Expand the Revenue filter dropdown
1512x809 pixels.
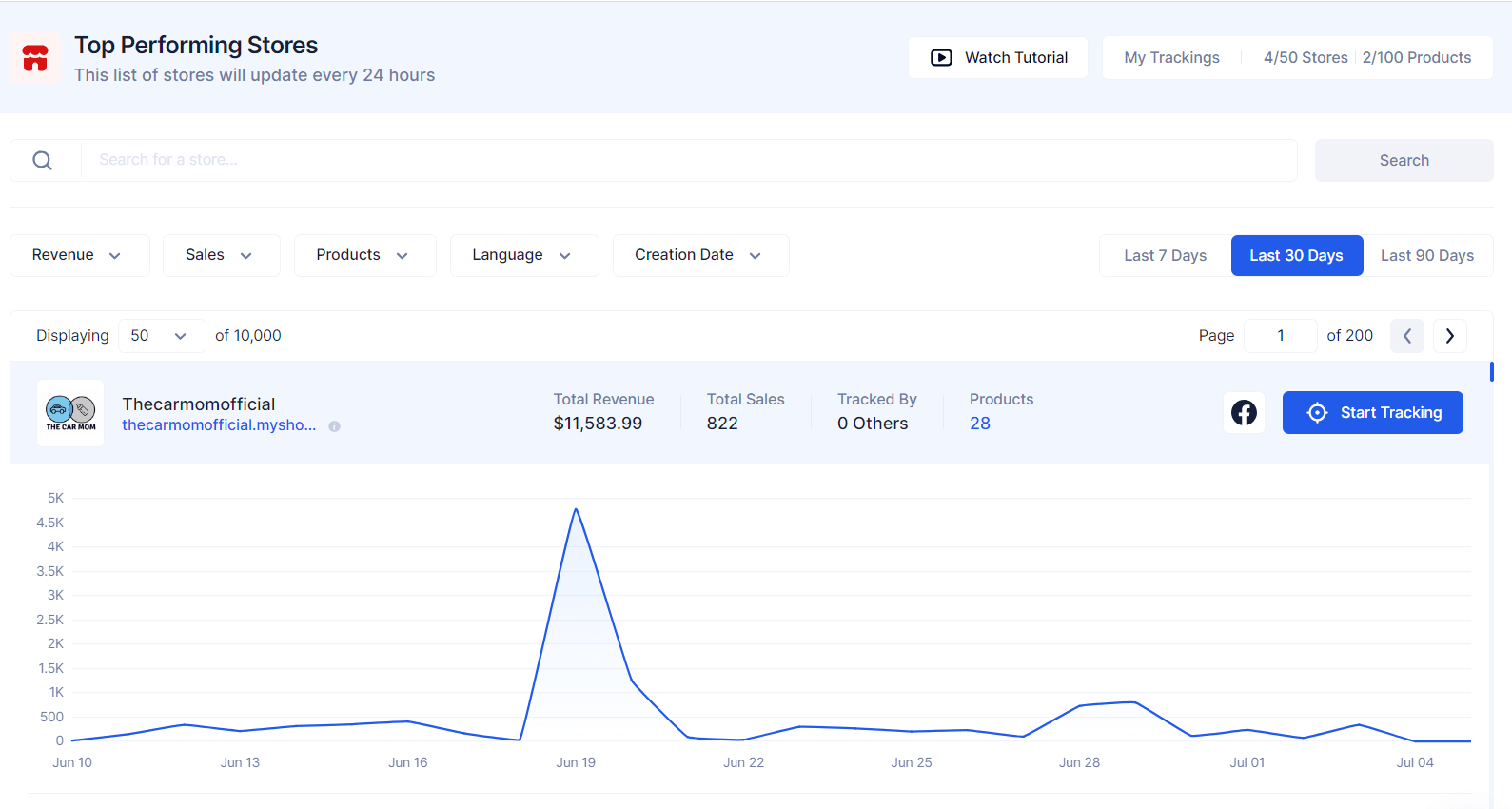[x=79, y=255]
